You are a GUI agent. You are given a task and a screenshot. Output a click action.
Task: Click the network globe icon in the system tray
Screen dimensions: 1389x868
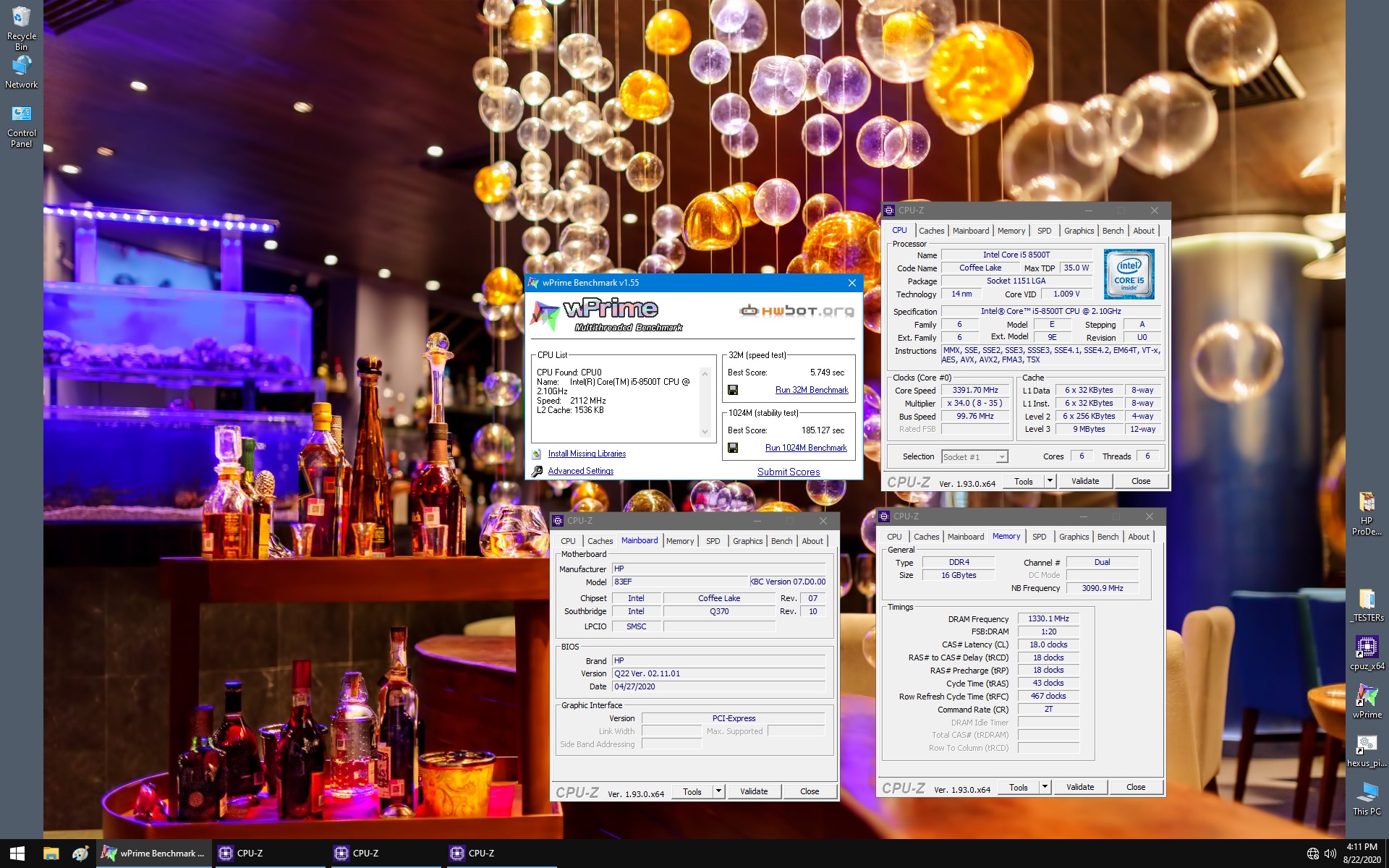(x=1313, y=854)
